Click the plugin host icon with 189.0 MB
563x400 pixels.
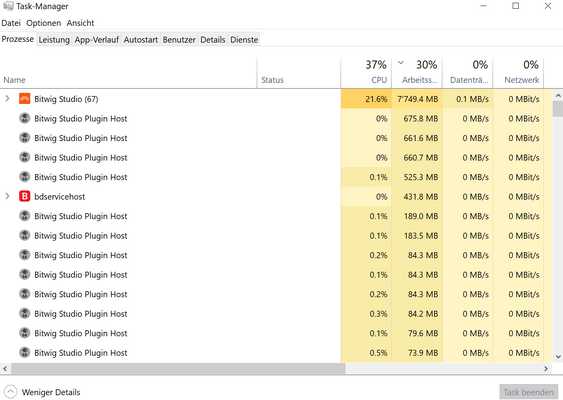tap(24, 216)
